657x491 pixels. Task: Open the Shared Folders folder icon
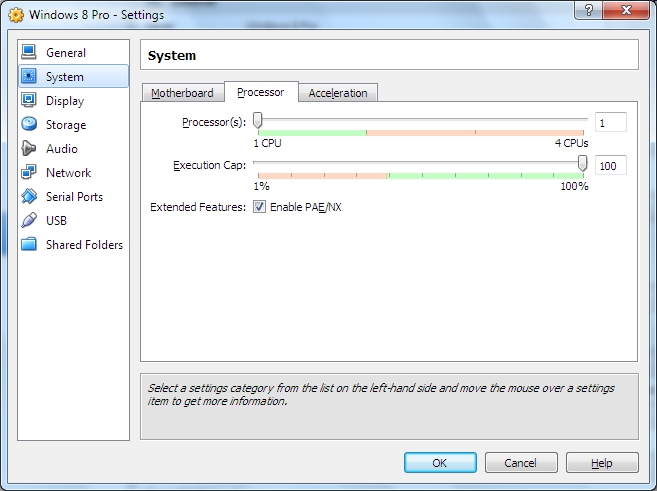pos(29,244)
